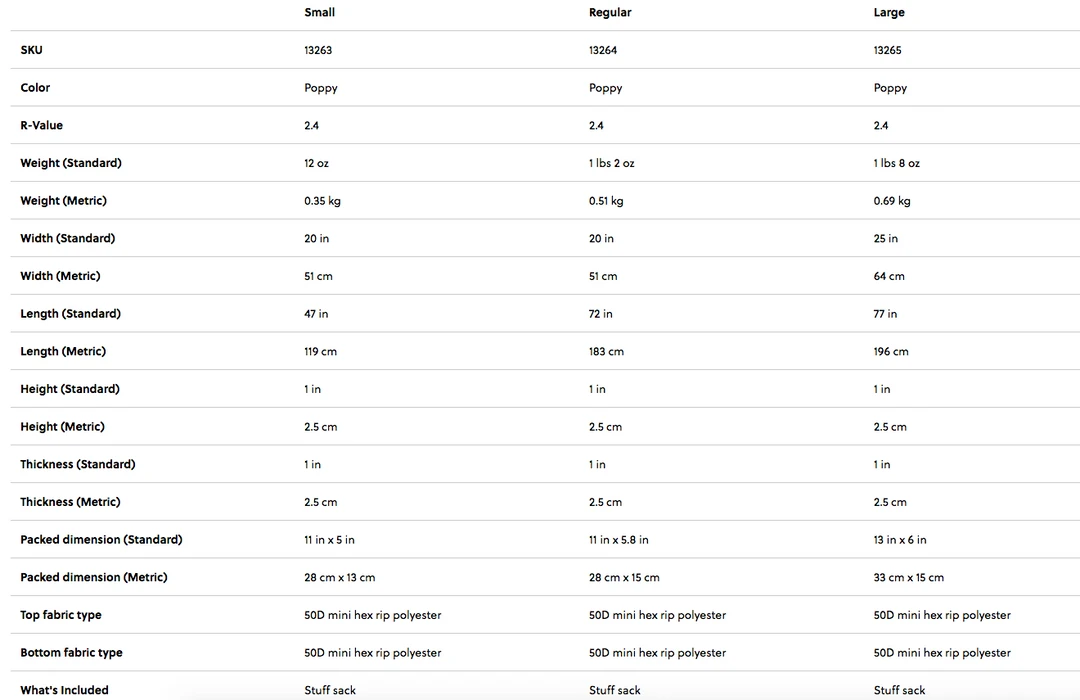
Task: Click the 1 lbs 8 oz value
Action: [896, 163]
